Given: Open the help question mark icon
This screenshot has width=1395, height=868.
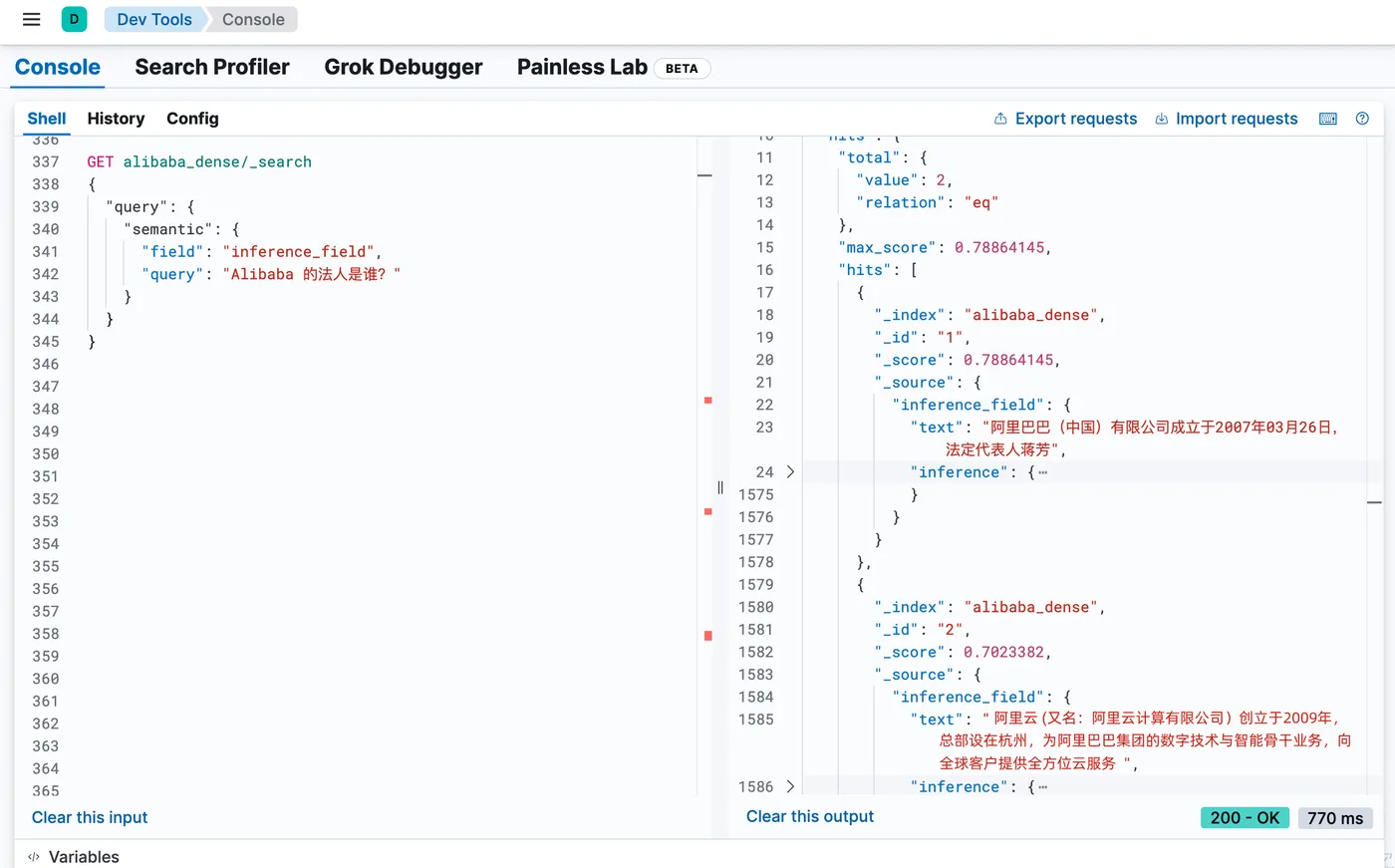Looking at the screenshot, I should click(x=1362, y=119).
